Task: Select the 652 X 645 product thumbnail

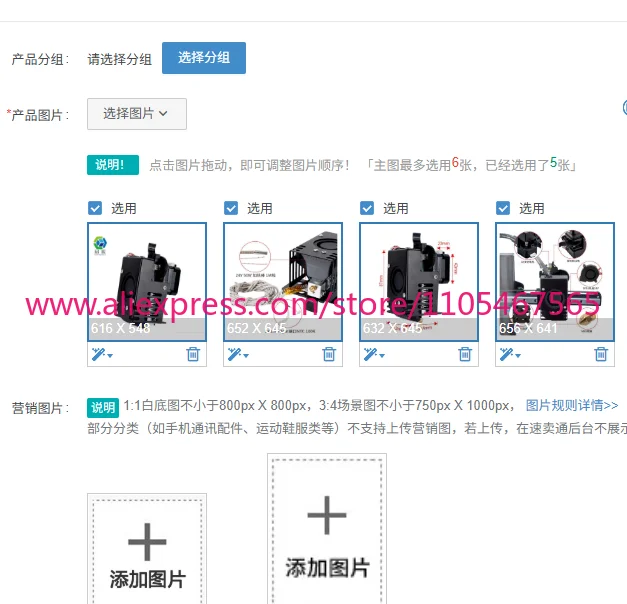Action: pyautogui.click(x=283, y=282)
